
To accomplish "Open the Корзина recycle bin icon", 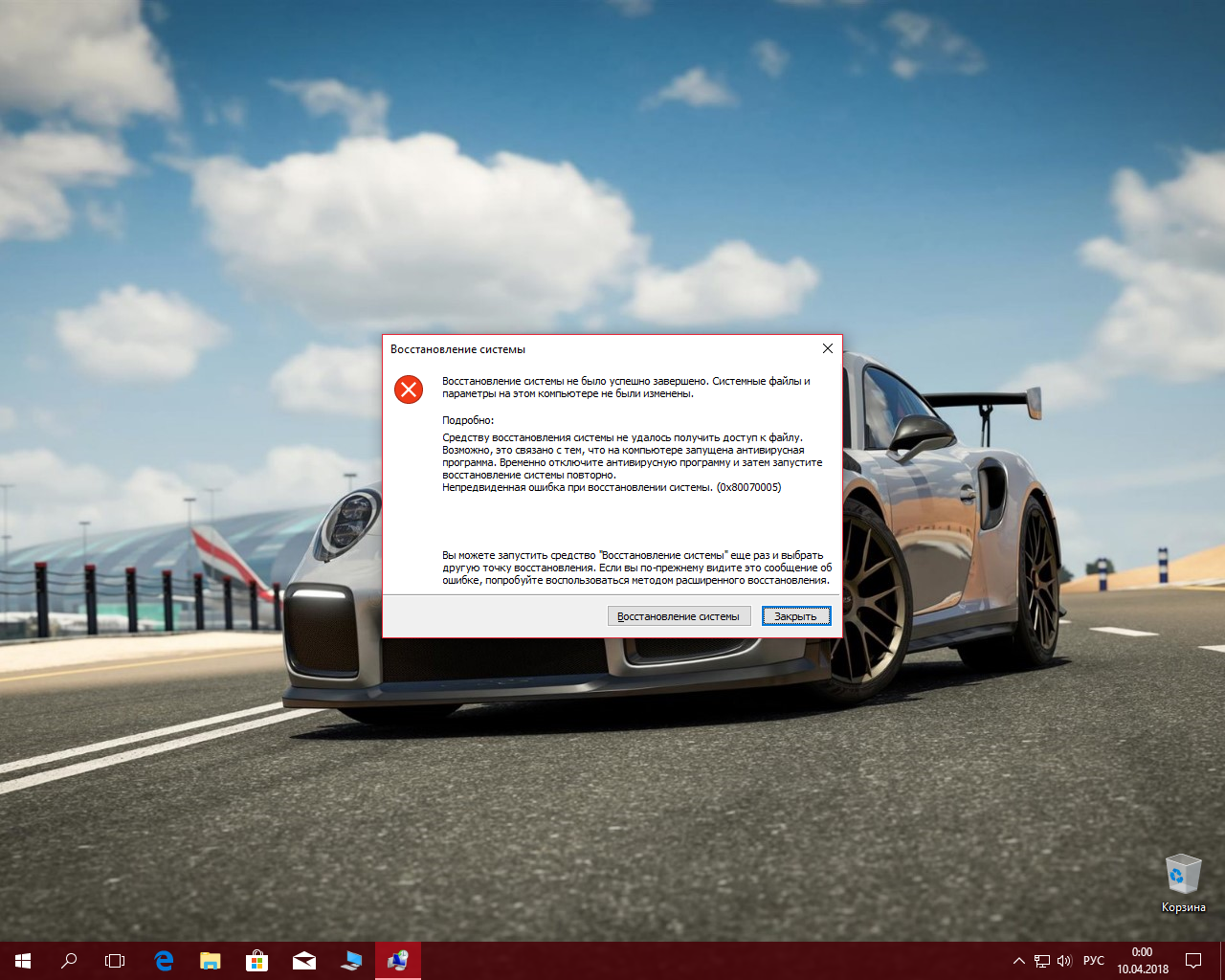I will coord(1183,883).
